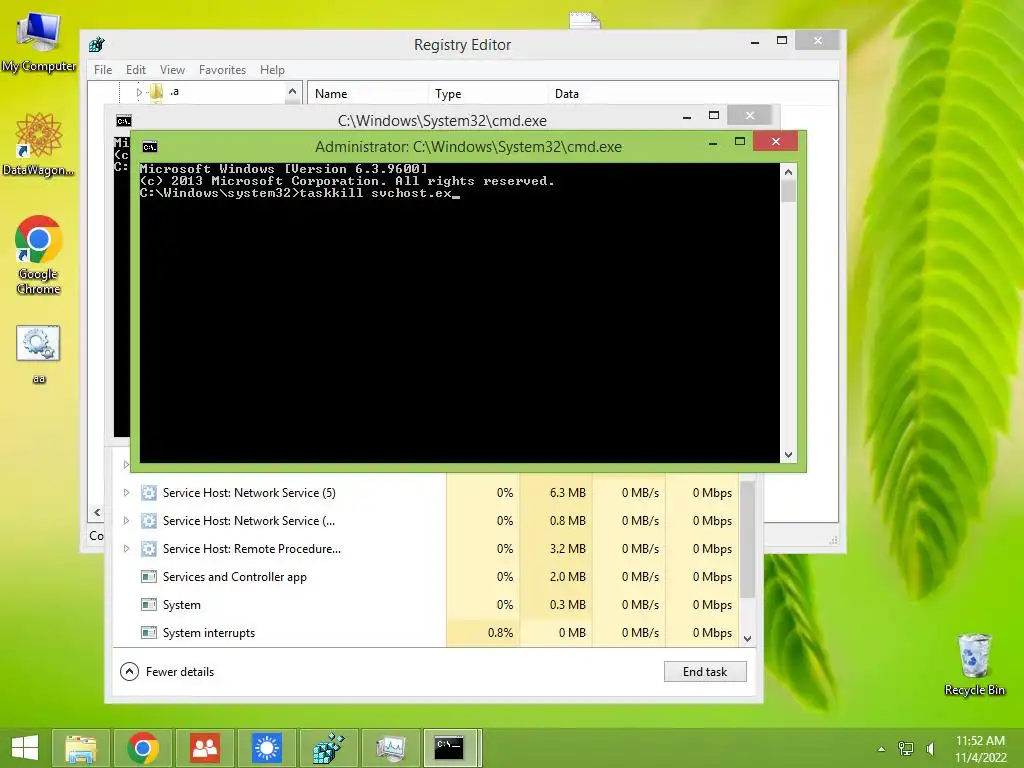Open File Explorer from taskbar

pyautogui.click(x=81, y=748)
